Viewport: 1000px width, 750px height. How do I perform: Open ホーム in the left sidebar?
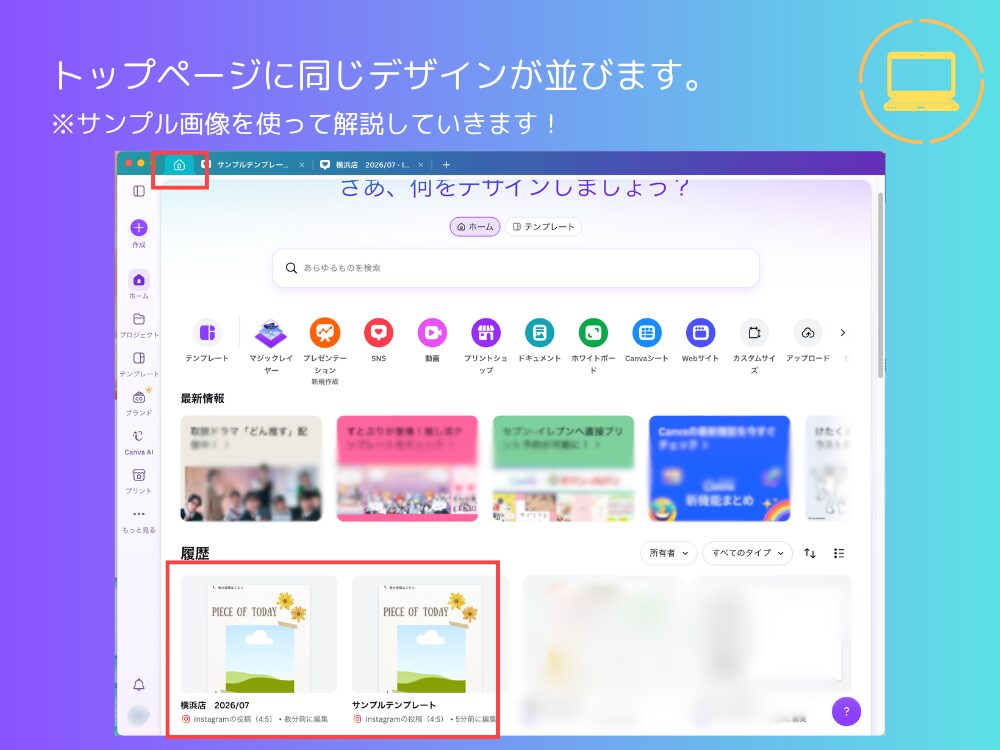pos(139,284)
